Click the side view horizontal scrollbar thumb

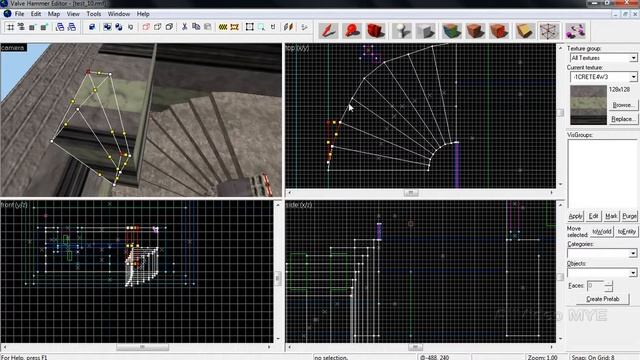click(415, 347)
